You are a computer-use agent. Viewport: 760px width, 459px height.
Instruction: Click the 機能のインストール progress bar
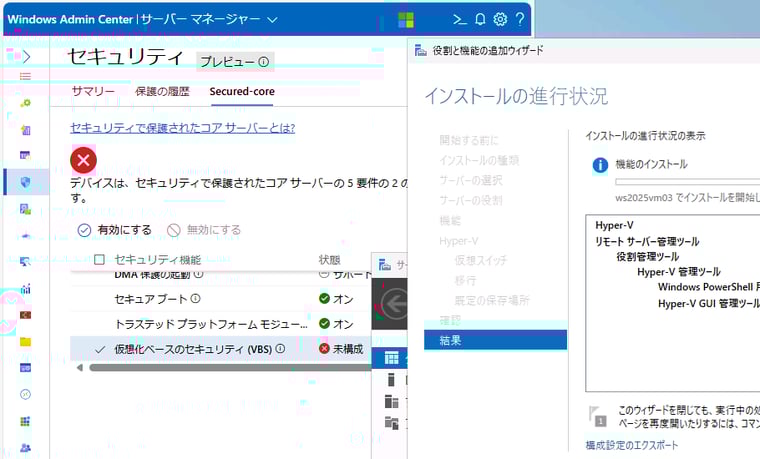click(687, 182)
